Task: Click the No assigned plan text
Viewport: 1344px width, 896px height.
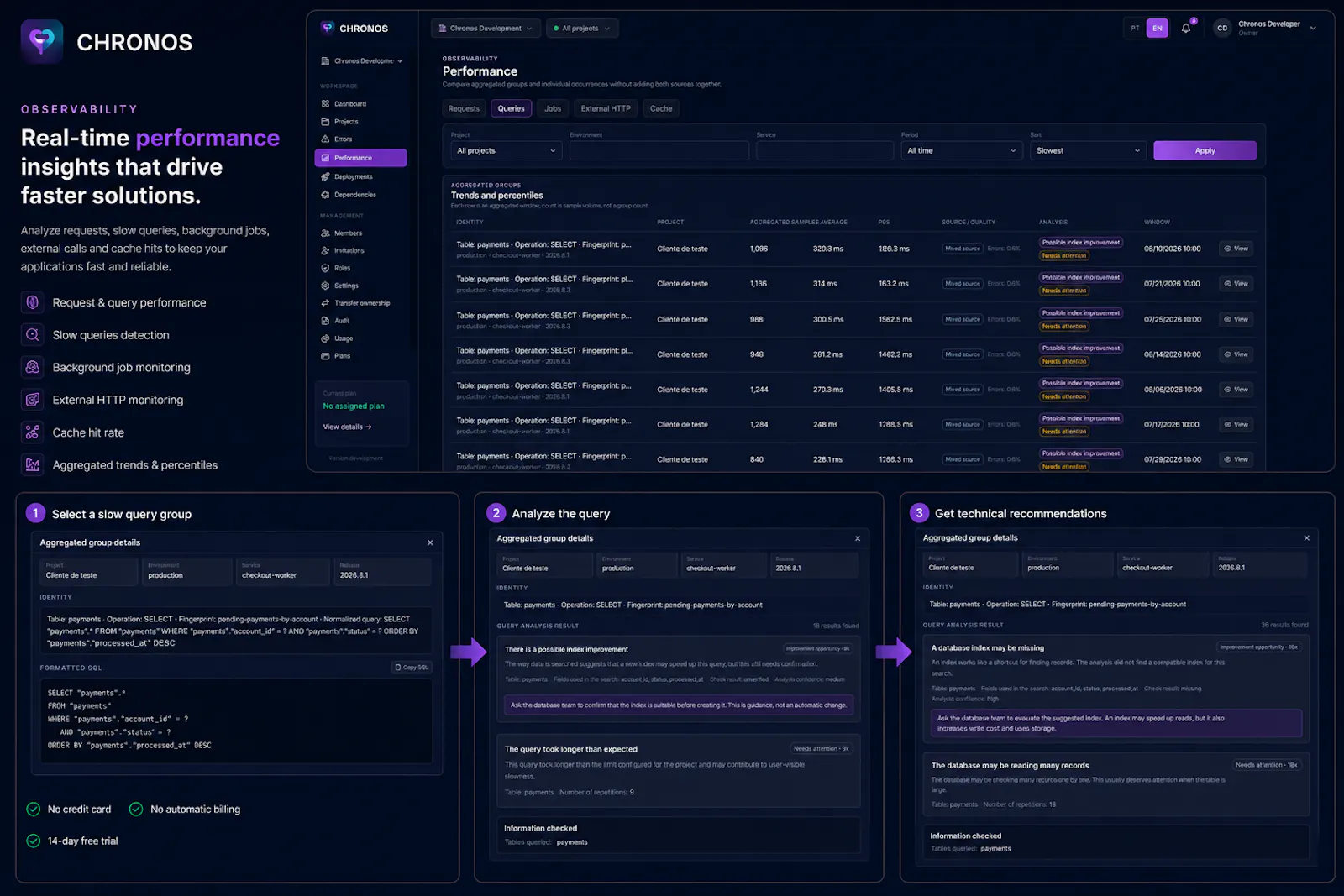Action: coord(354,406)
